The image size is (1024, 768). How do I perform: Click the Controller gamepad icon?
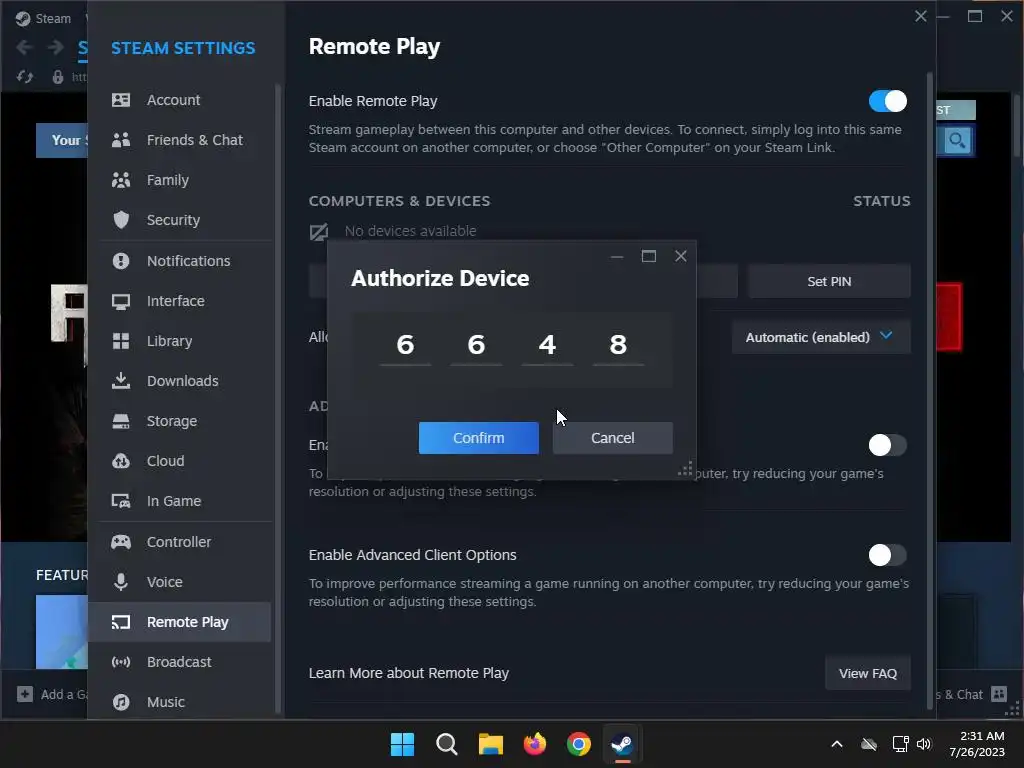click(121, 542)
